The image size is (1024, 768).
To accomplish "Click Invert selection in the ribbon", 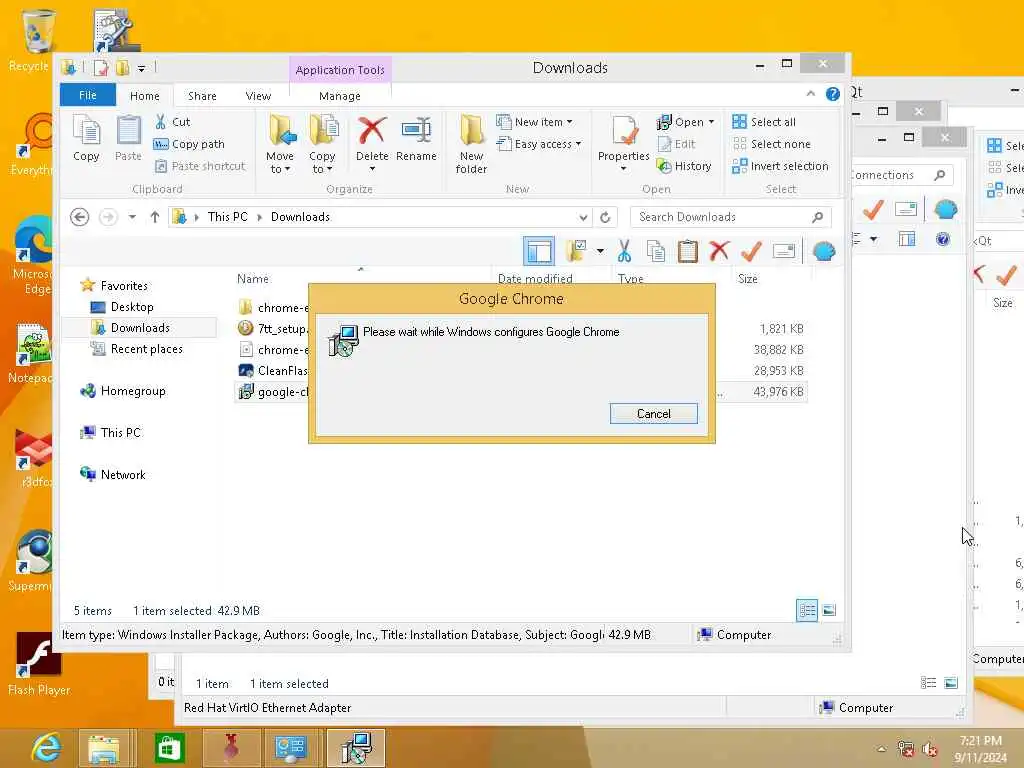I will coord(780,166).
